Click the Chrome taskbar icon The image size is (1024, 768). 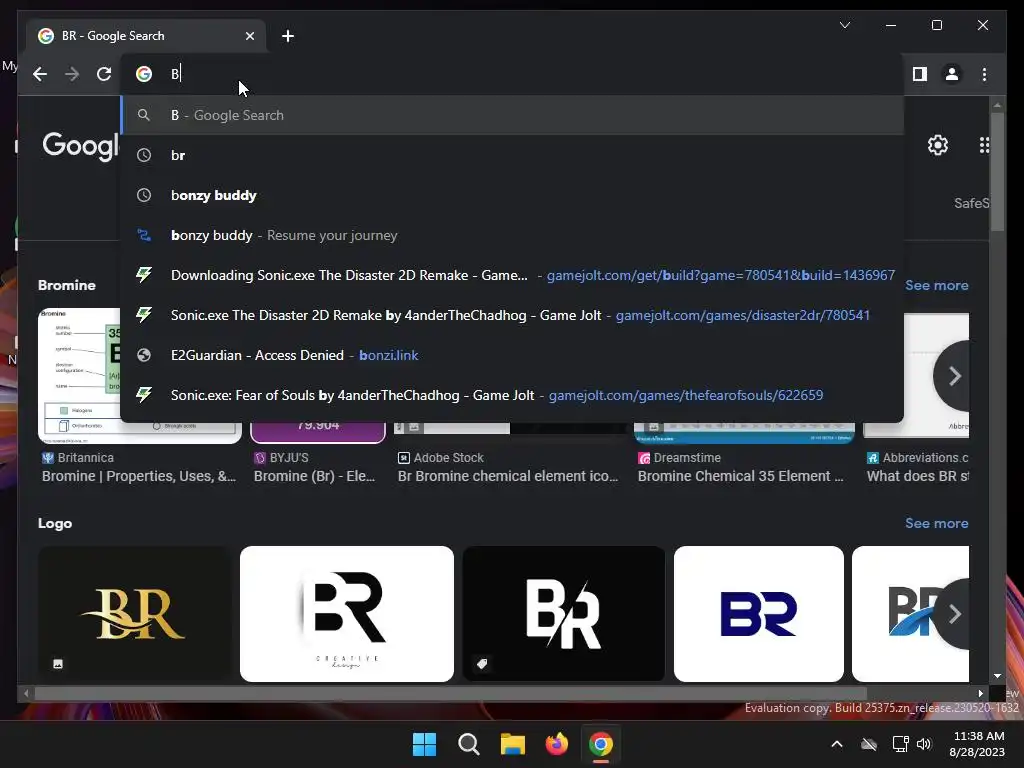[x=601, y=744]
